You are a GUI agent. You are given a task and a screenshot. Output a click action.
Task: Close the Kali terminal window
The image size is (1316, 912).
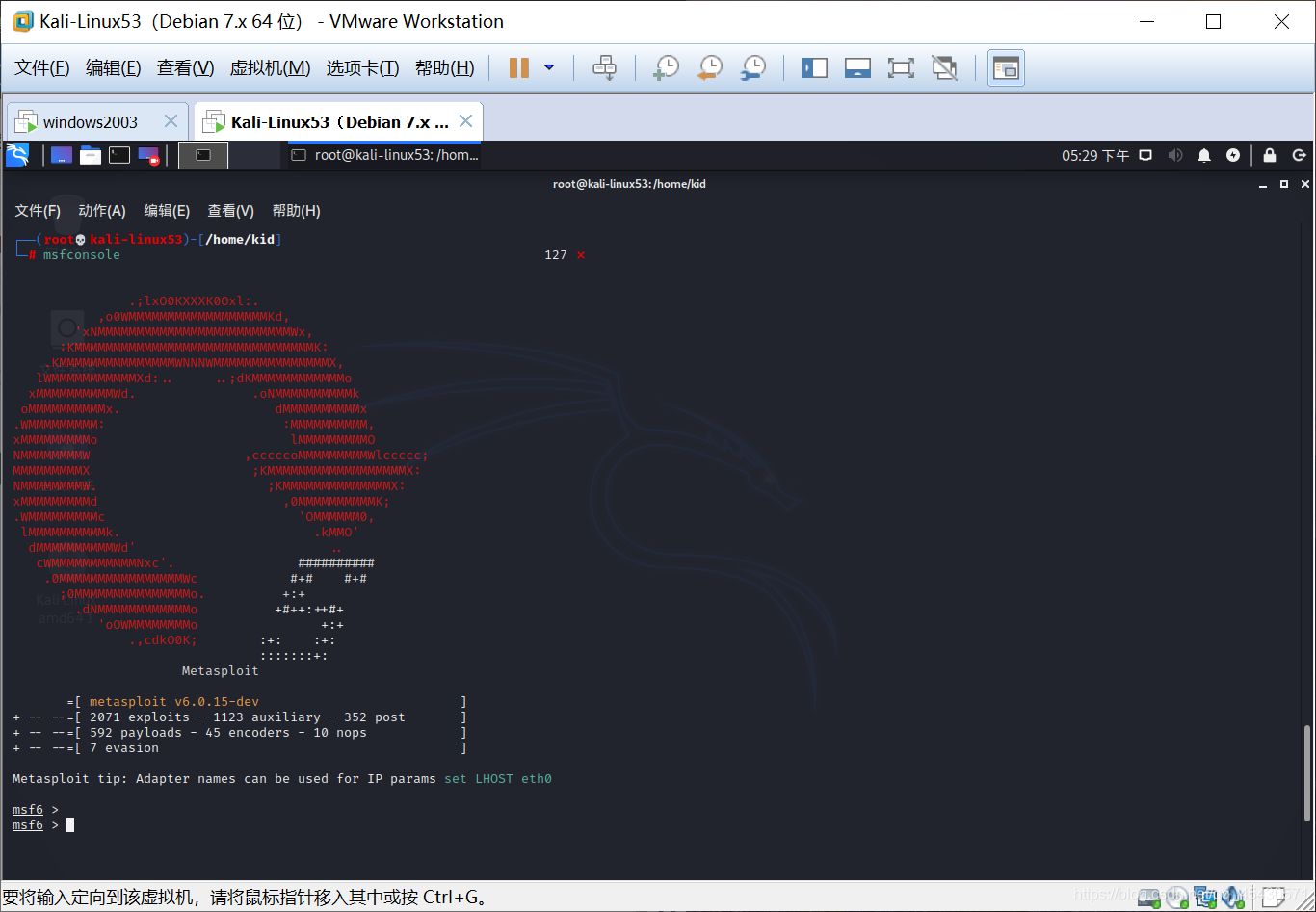1305,184
